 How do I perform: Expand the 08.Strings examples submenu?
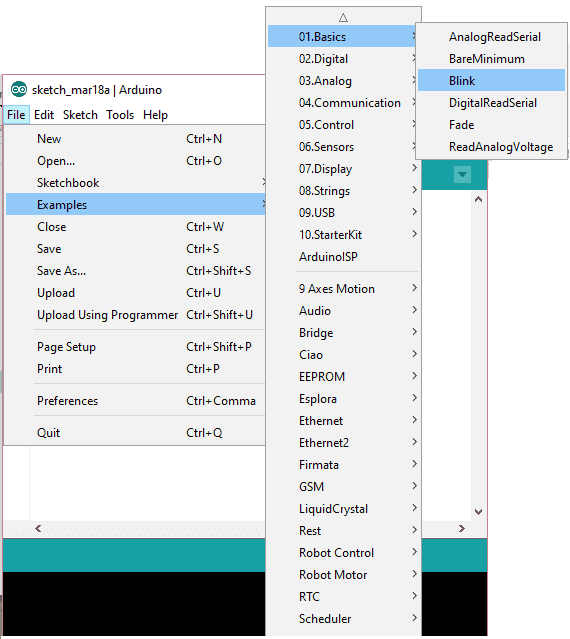(344, 191)
